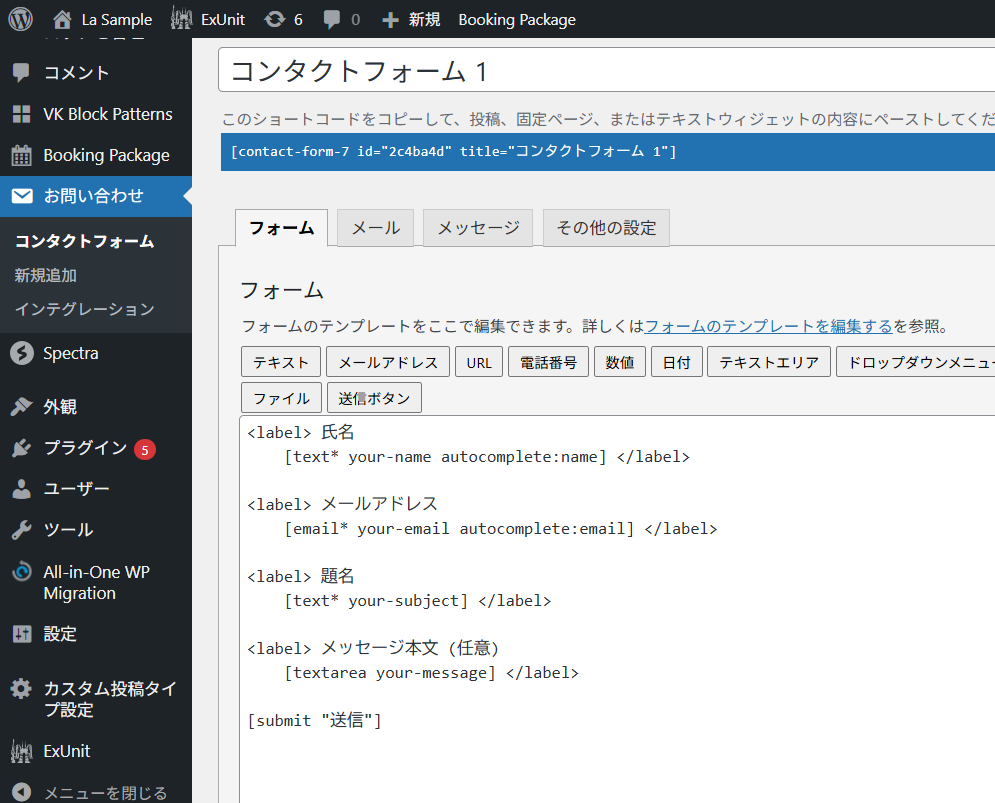Insert a メールアドレス tag
Screen dimensions: 995x803
pyautogui.click(x=388, y=362)
